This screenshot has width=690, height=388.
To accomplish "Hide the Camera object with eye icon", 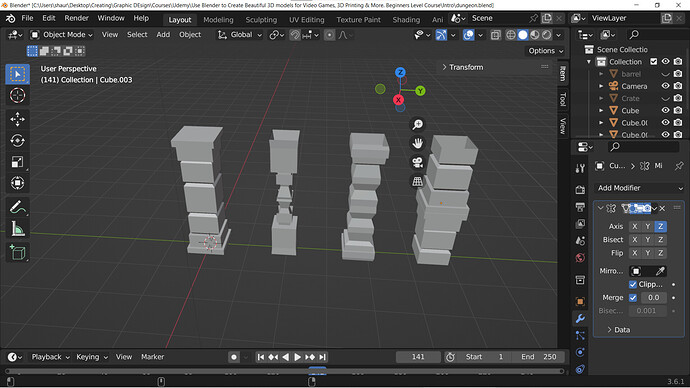I will click(x=665, y=86).
